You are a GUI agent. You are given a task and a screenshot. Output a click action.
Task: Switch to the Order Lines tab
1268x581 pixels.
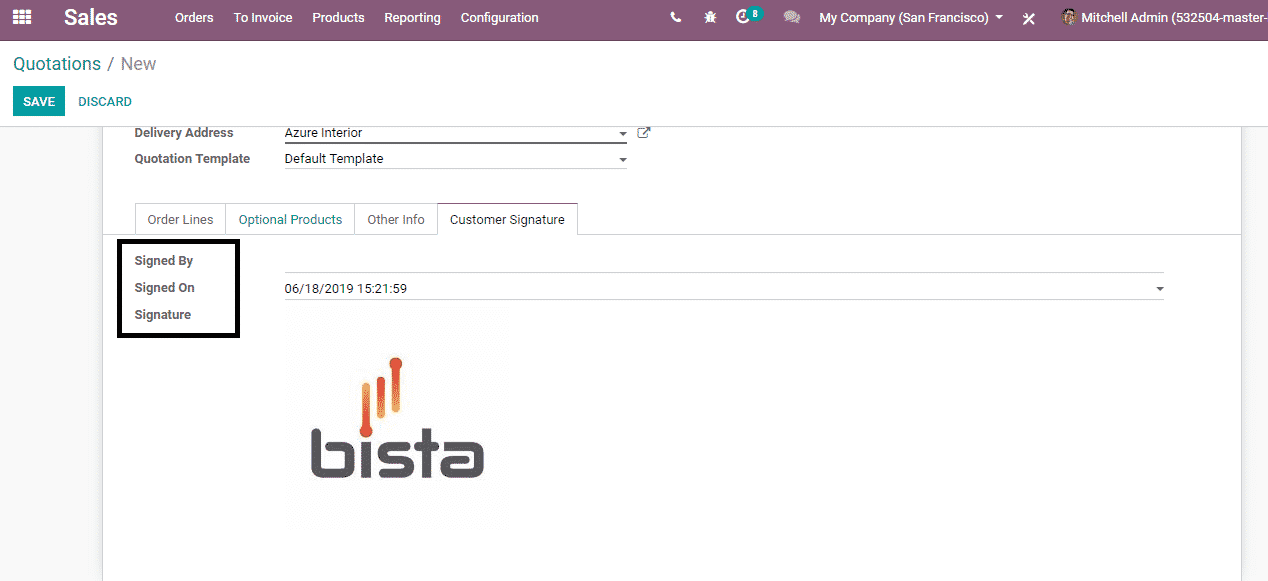pos(180,220)
